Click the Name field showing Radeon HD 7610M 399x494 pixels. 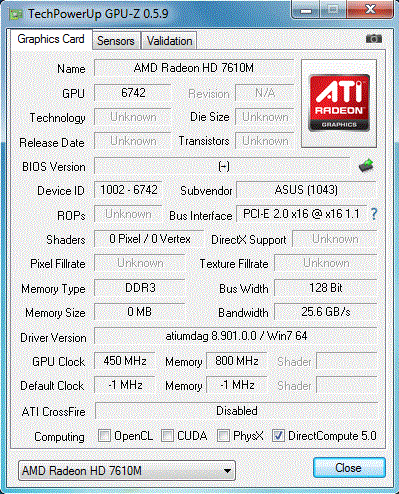point(194,68)
